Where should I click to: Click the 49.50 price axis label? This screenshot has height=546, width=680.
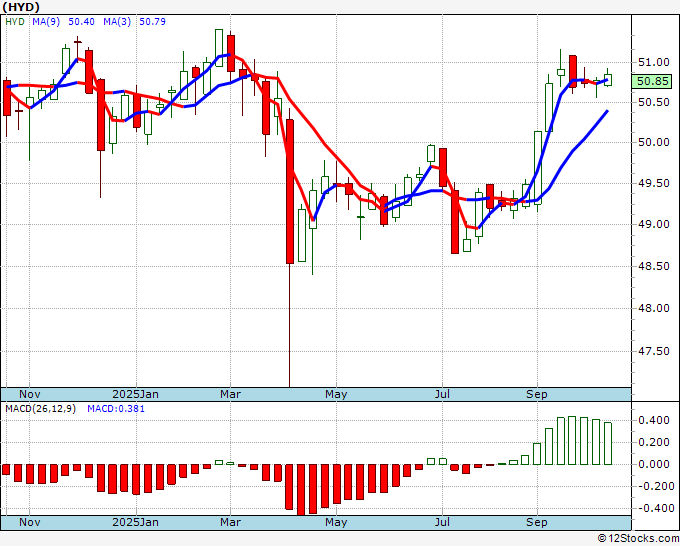(x=654, y=183)
